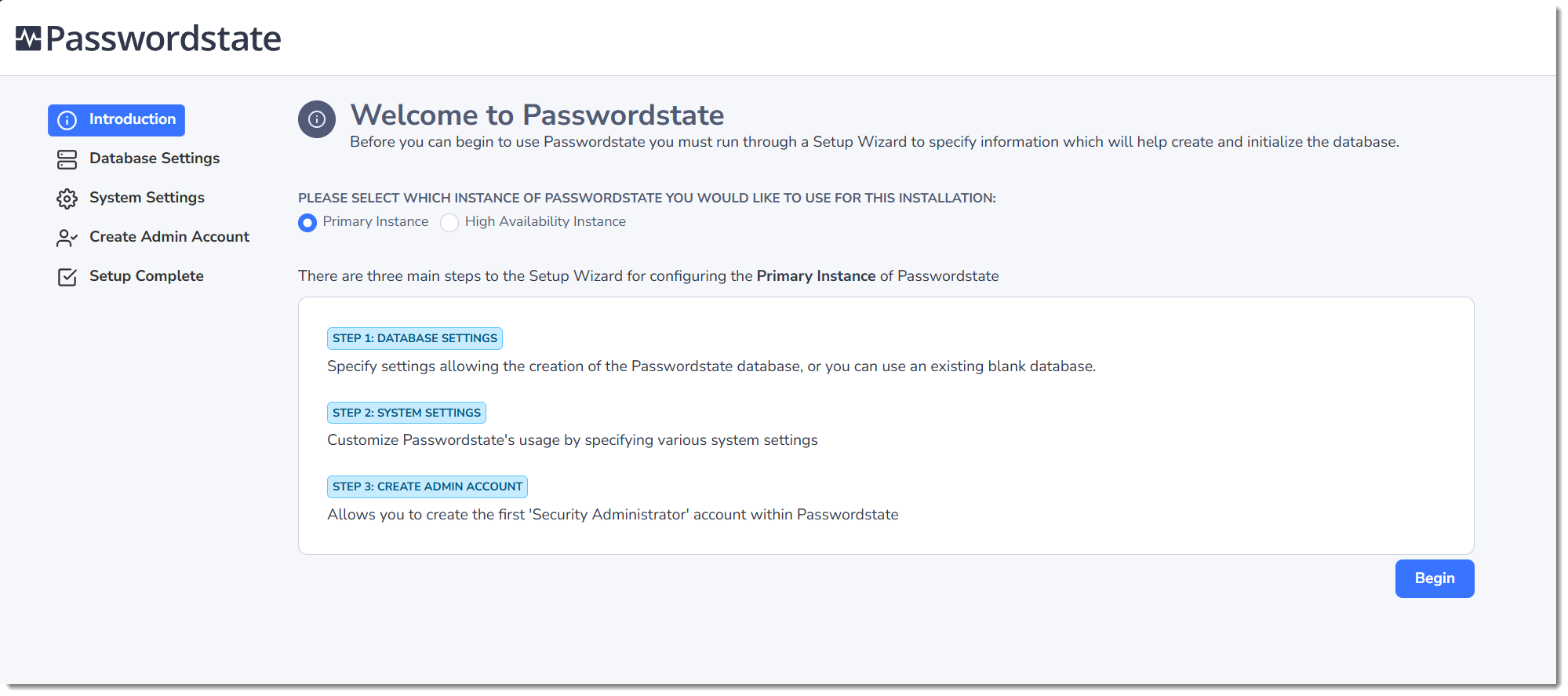This screenshot has width=1568, height=696.
Task: Click the 'Primary Instance' radio label text
Action: pos(376,222)
